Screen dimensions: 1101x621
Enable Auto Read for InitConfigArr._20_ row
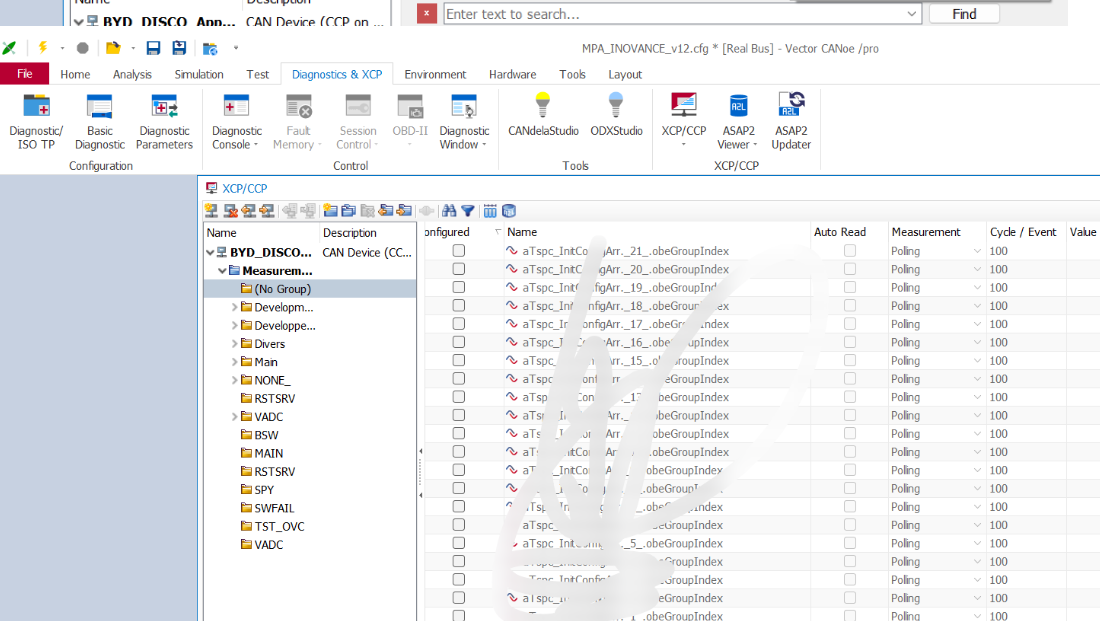coord(850,269)
